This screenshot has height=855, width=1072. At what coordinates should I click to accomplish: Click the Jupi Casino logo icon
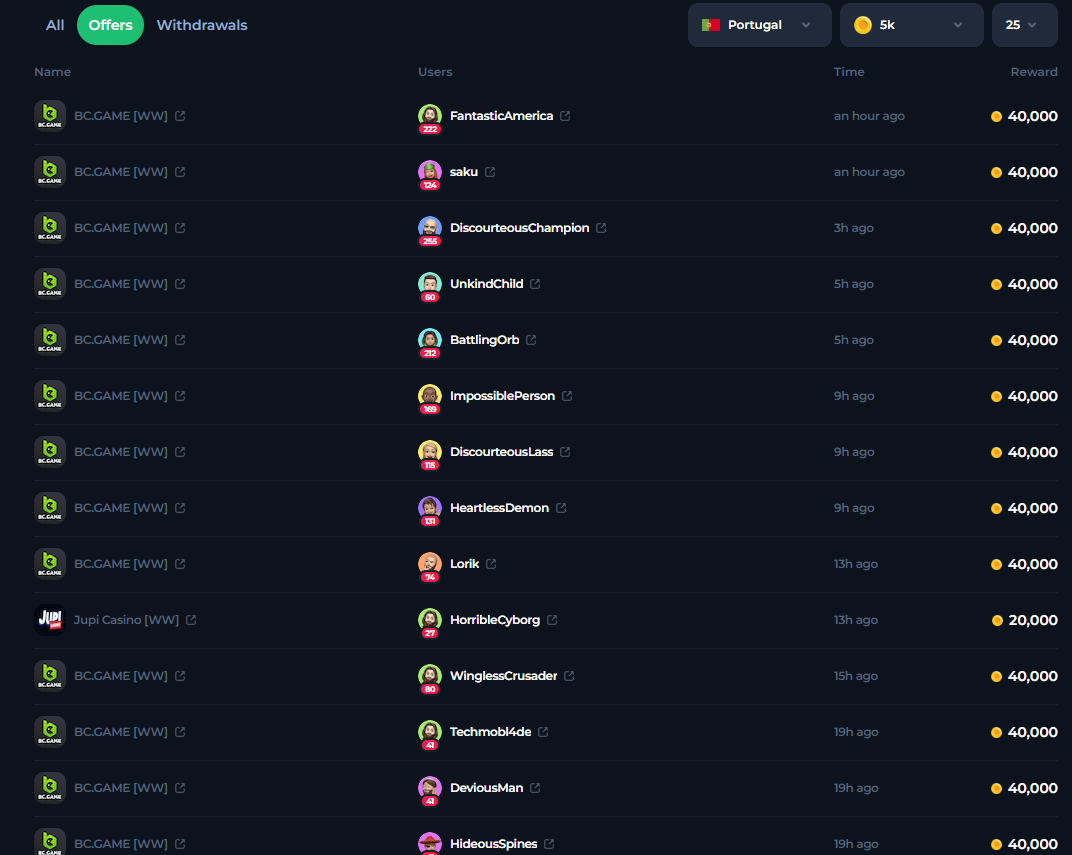click(x=50, y=620)
